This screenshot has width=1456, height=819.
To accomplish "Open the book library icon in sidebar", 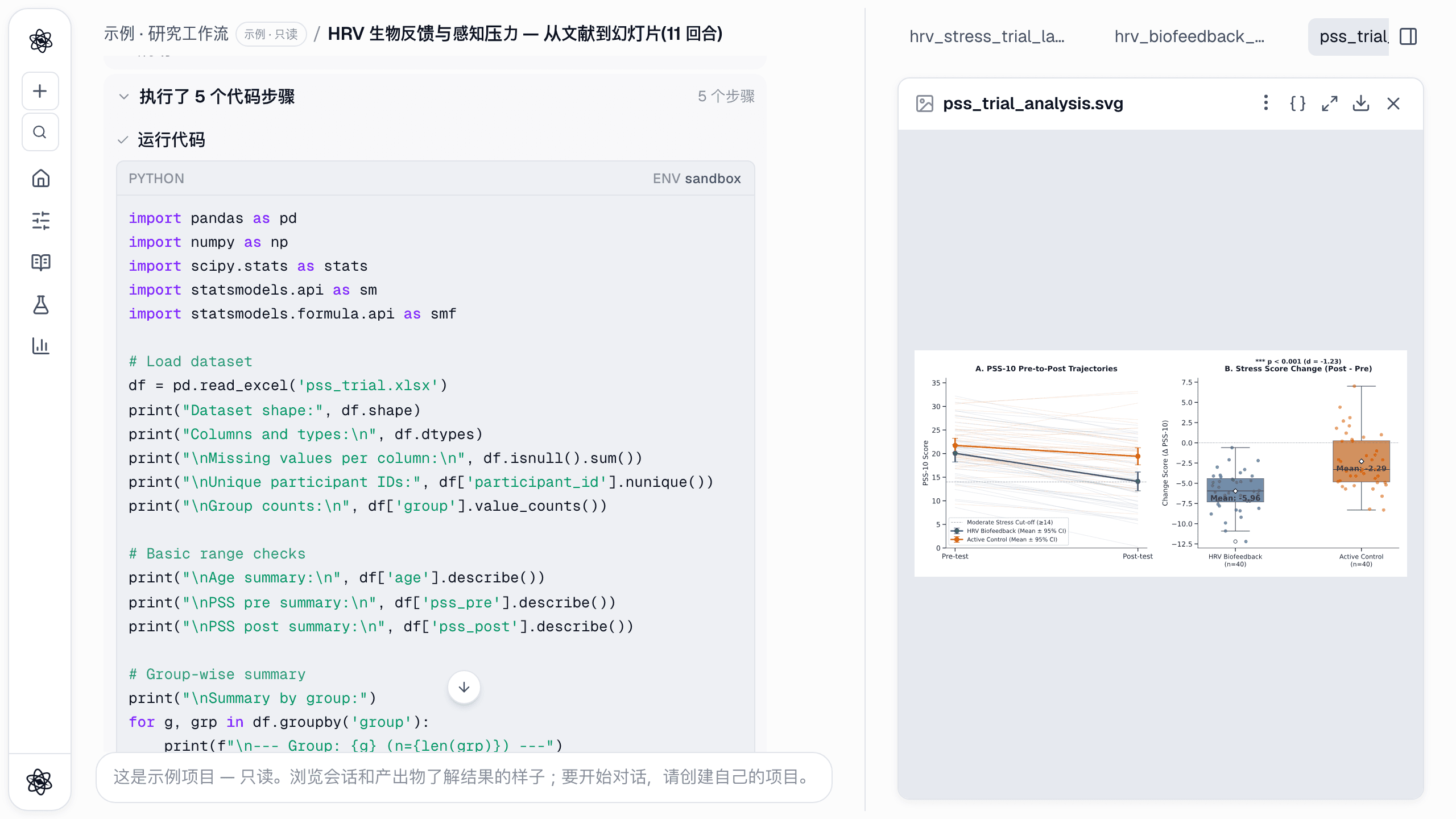I will (40, 262).
